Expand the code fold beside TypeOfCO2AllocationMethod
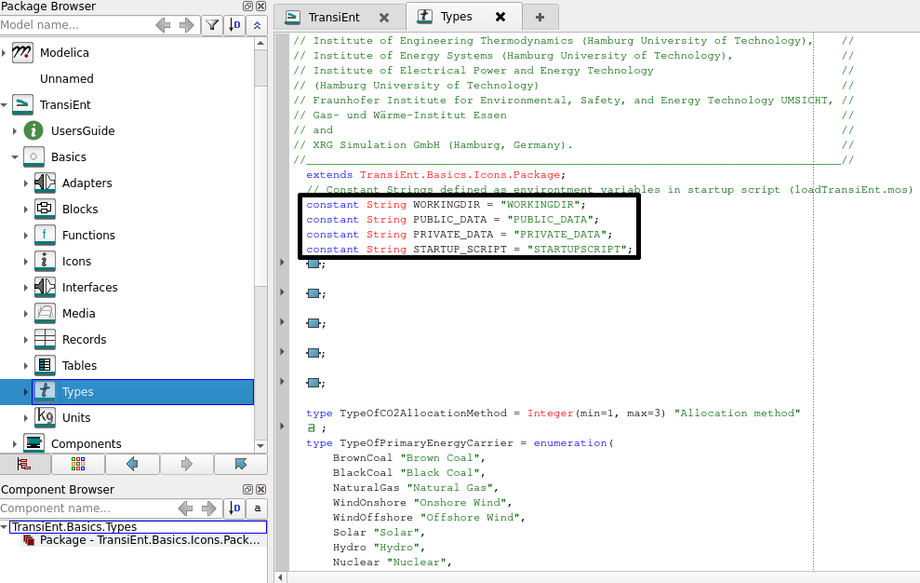The height and width of the screenshot is (583, 920). [282, 426]
